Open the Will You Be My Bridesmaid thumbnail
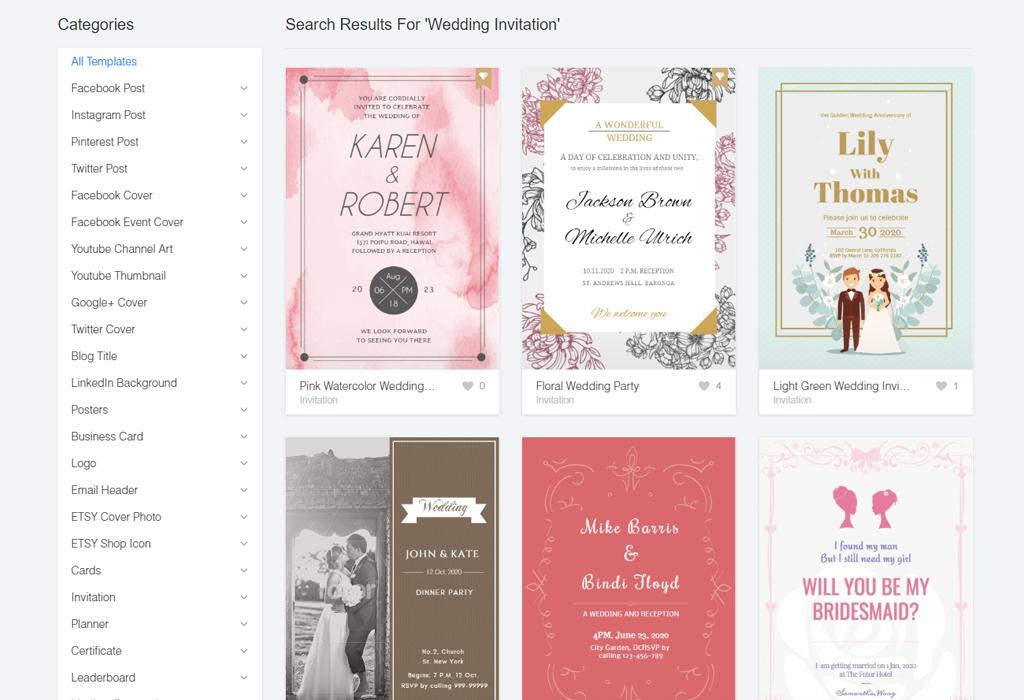 pos(866,569)
